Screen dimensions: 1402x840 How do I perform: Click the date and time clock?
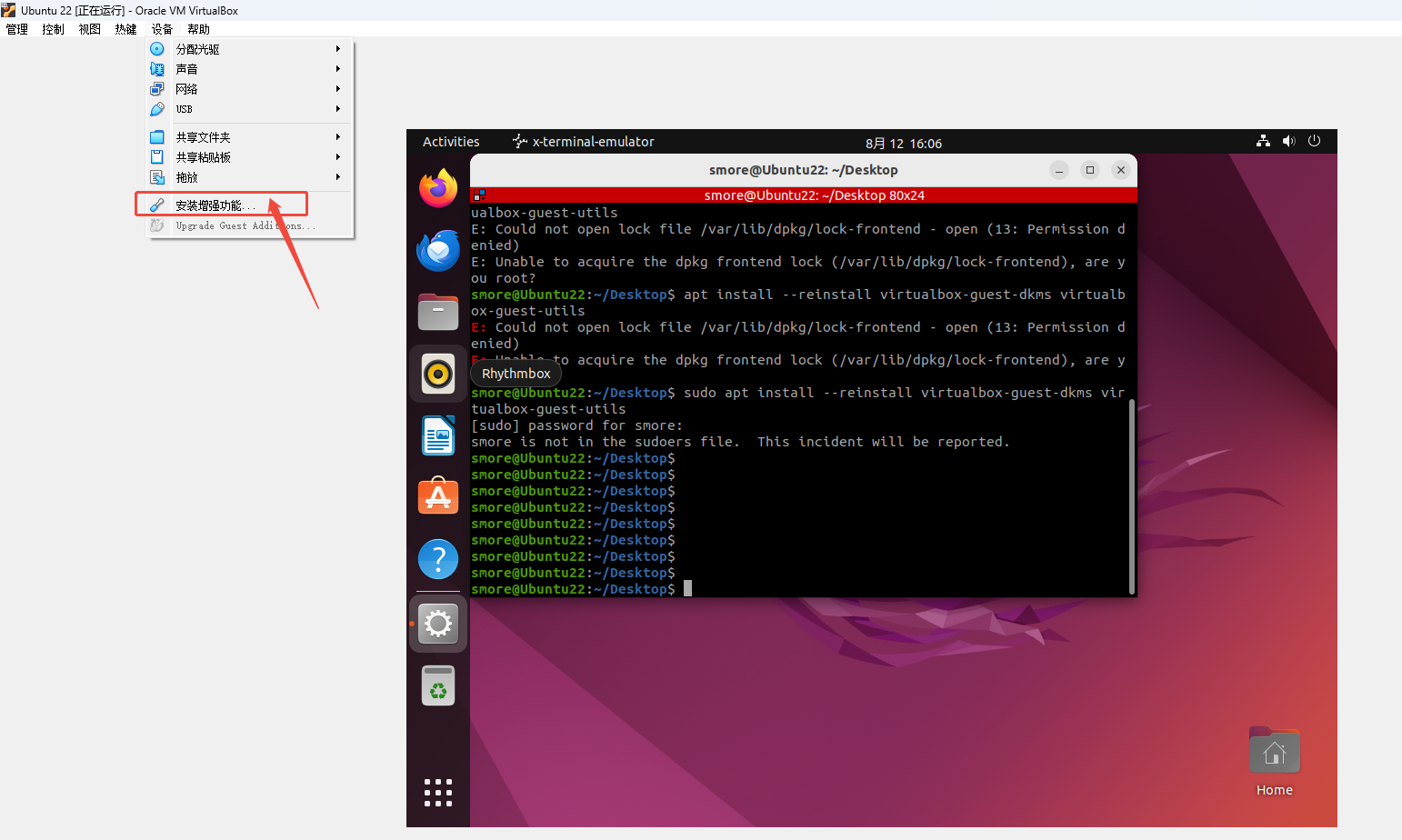[x=903, y=143]
